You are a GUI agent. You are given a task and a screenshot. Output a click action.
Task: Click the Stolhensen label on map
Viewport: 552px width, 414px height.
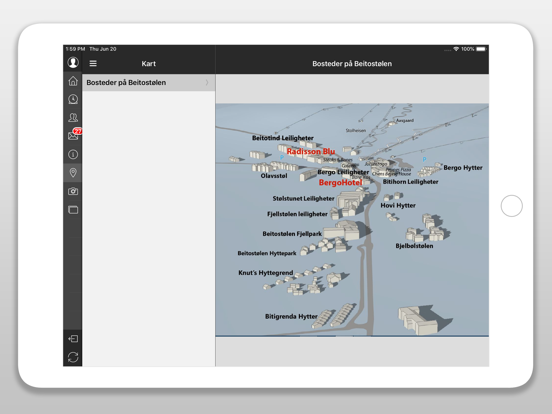[356, 130]
